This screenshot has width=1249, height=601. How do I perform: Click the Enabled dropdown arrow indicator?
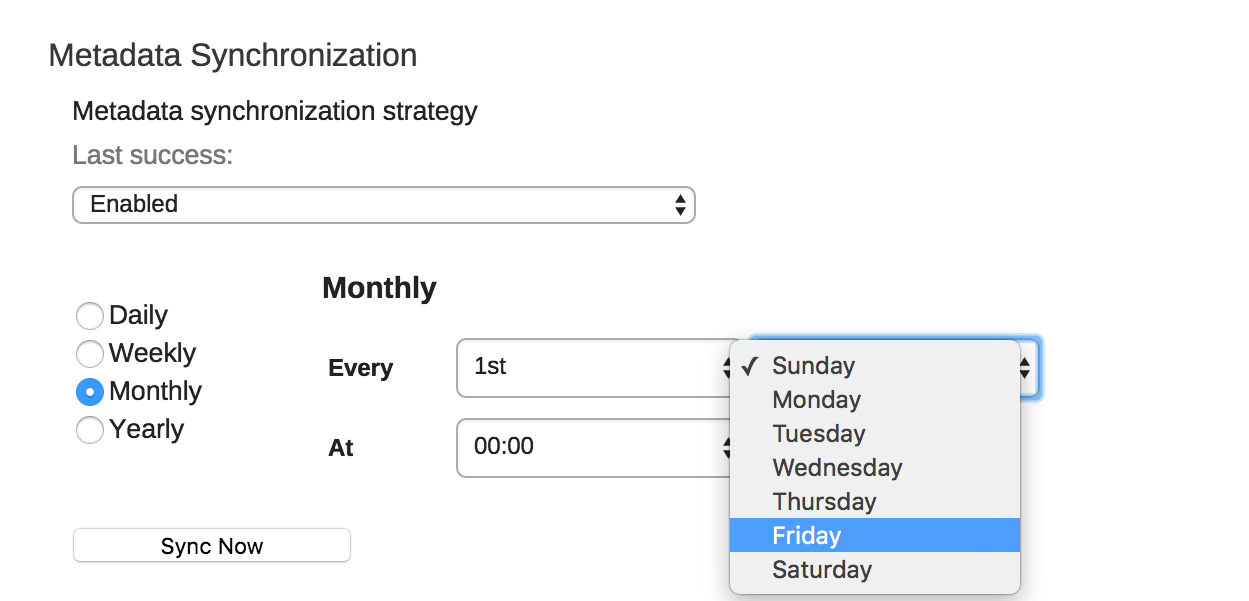(680, 205)
